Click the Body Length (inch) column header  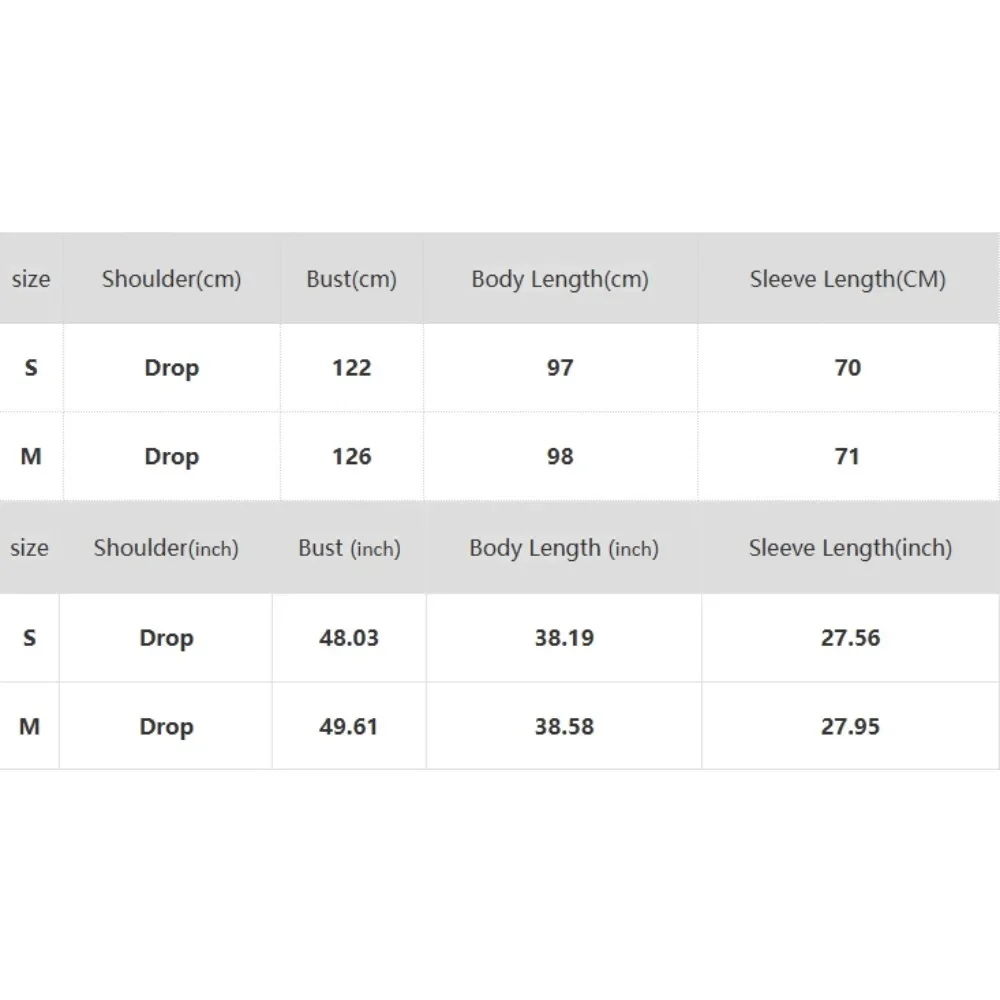(564, 548)
